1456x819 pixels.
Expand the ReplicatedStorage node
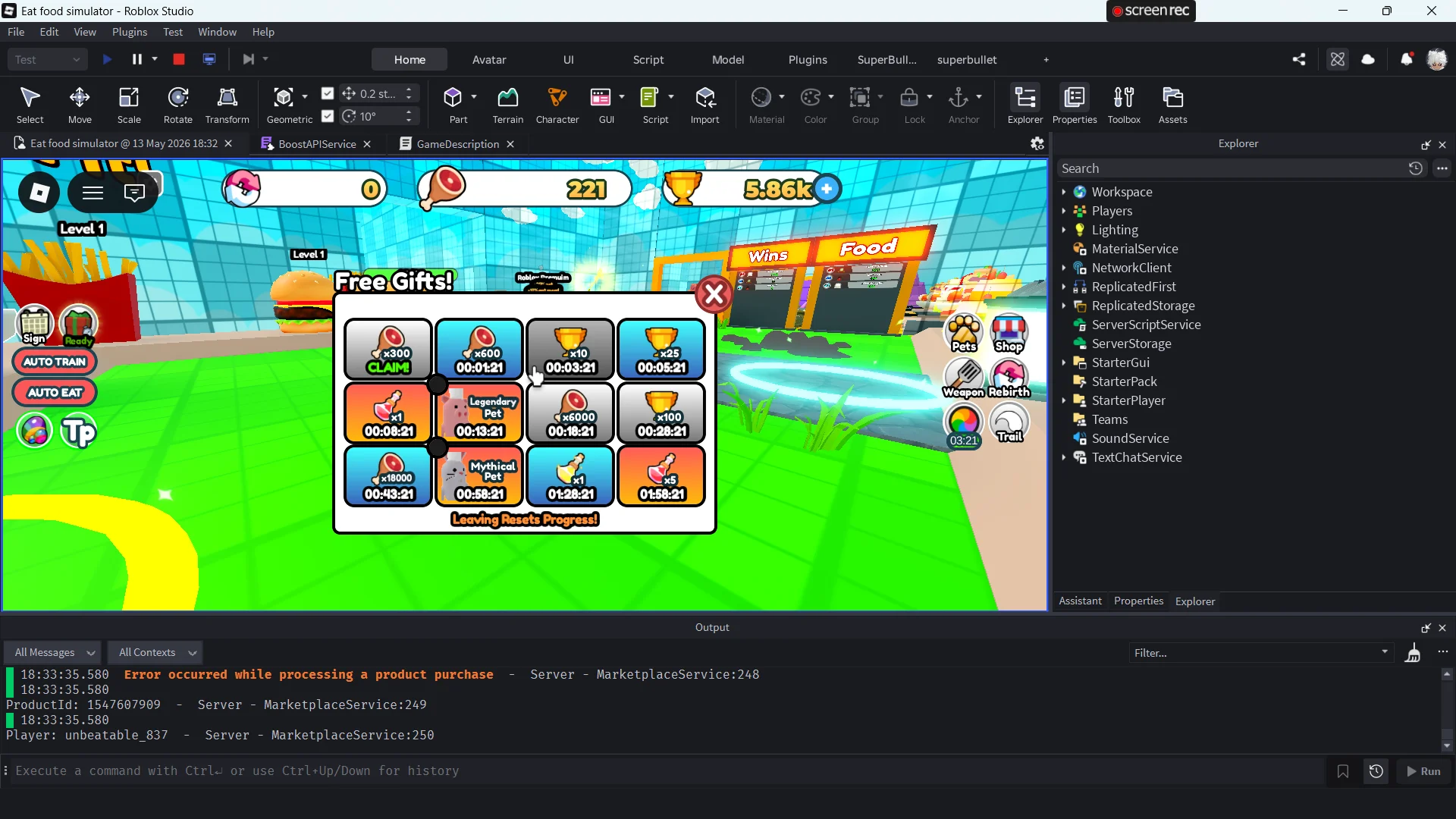1064,306
